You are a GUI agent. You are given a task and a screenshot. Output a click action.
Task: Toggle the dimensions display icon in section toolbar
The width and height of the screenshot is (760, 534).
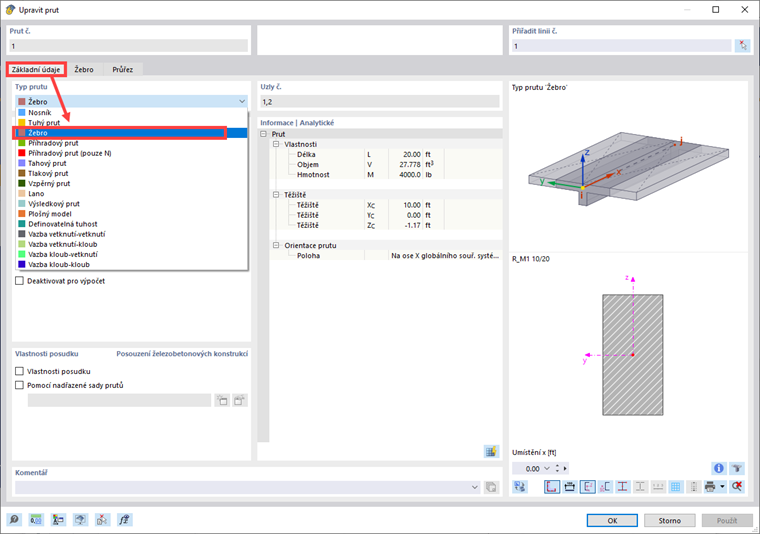tap(570, 486)
